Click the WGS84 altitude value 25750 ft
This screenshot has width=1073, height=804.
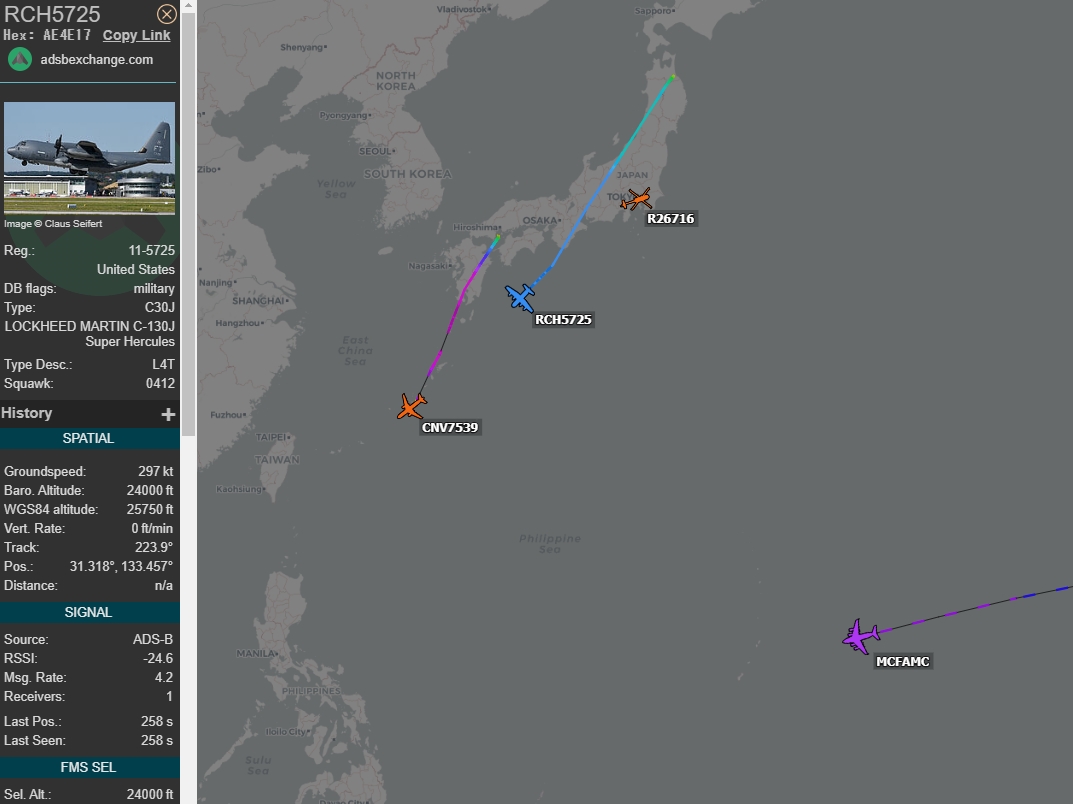[150, 510]
